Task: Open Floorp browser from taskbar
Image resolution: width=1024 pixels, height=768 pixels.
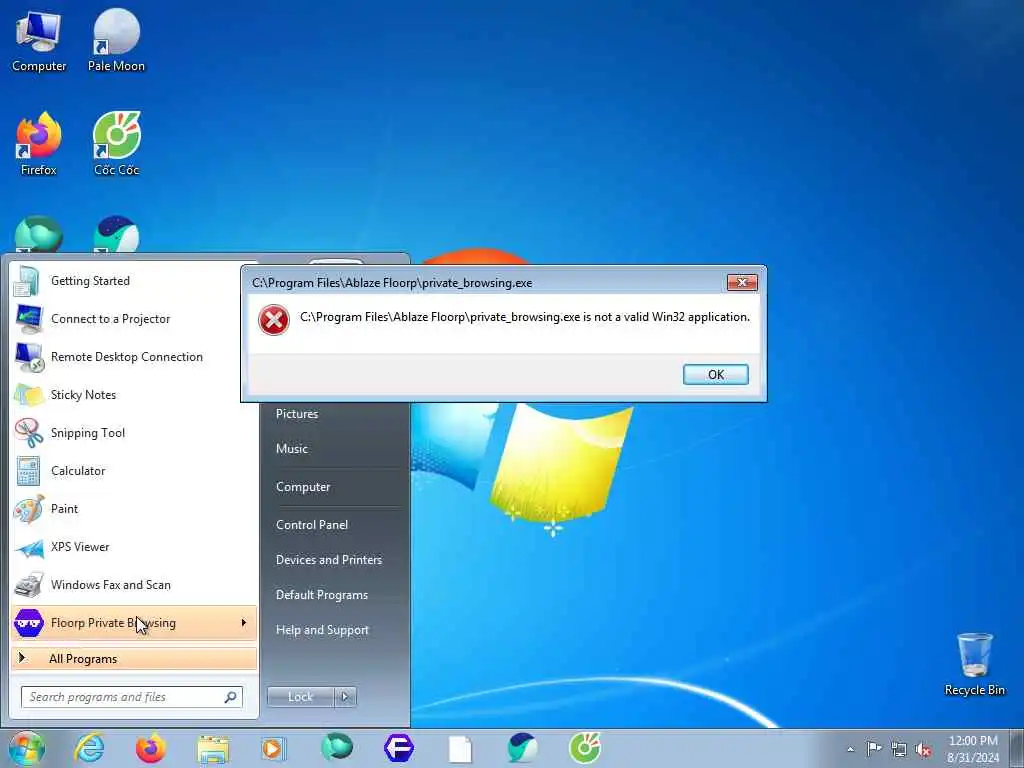Action: pos(398,748)
